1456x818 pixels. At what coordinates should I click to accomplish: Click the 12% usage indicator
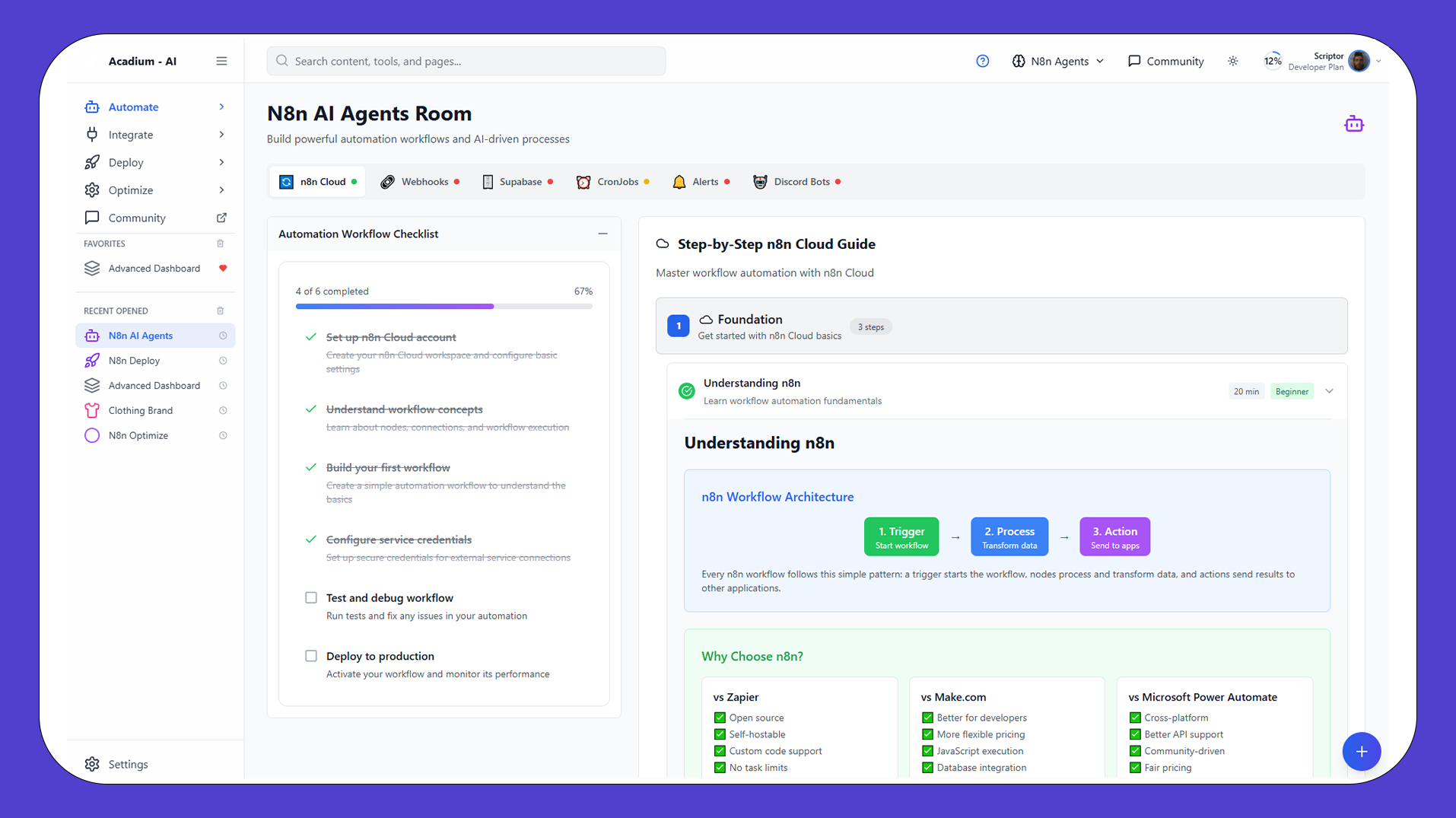coord(1273,61)
